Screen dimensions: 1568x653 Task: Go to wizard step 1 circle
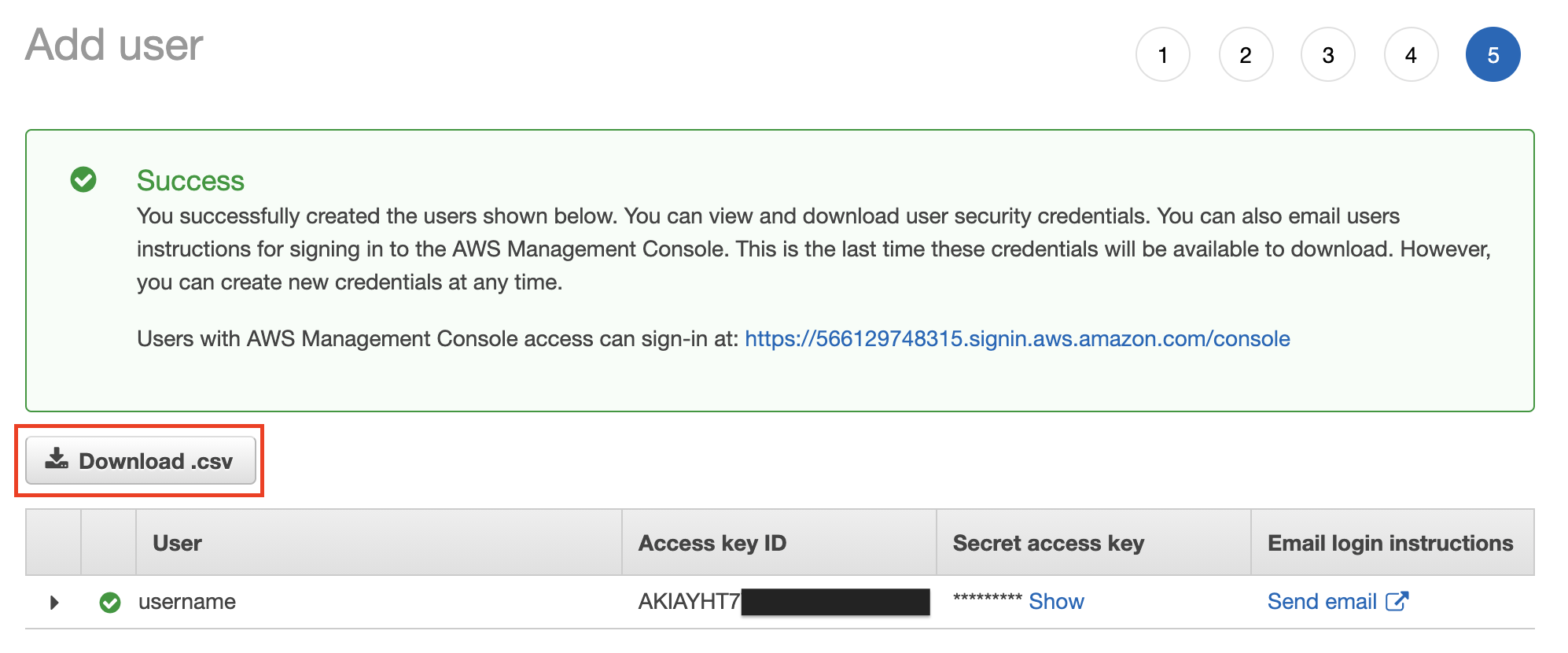[x=1162, y=55]
